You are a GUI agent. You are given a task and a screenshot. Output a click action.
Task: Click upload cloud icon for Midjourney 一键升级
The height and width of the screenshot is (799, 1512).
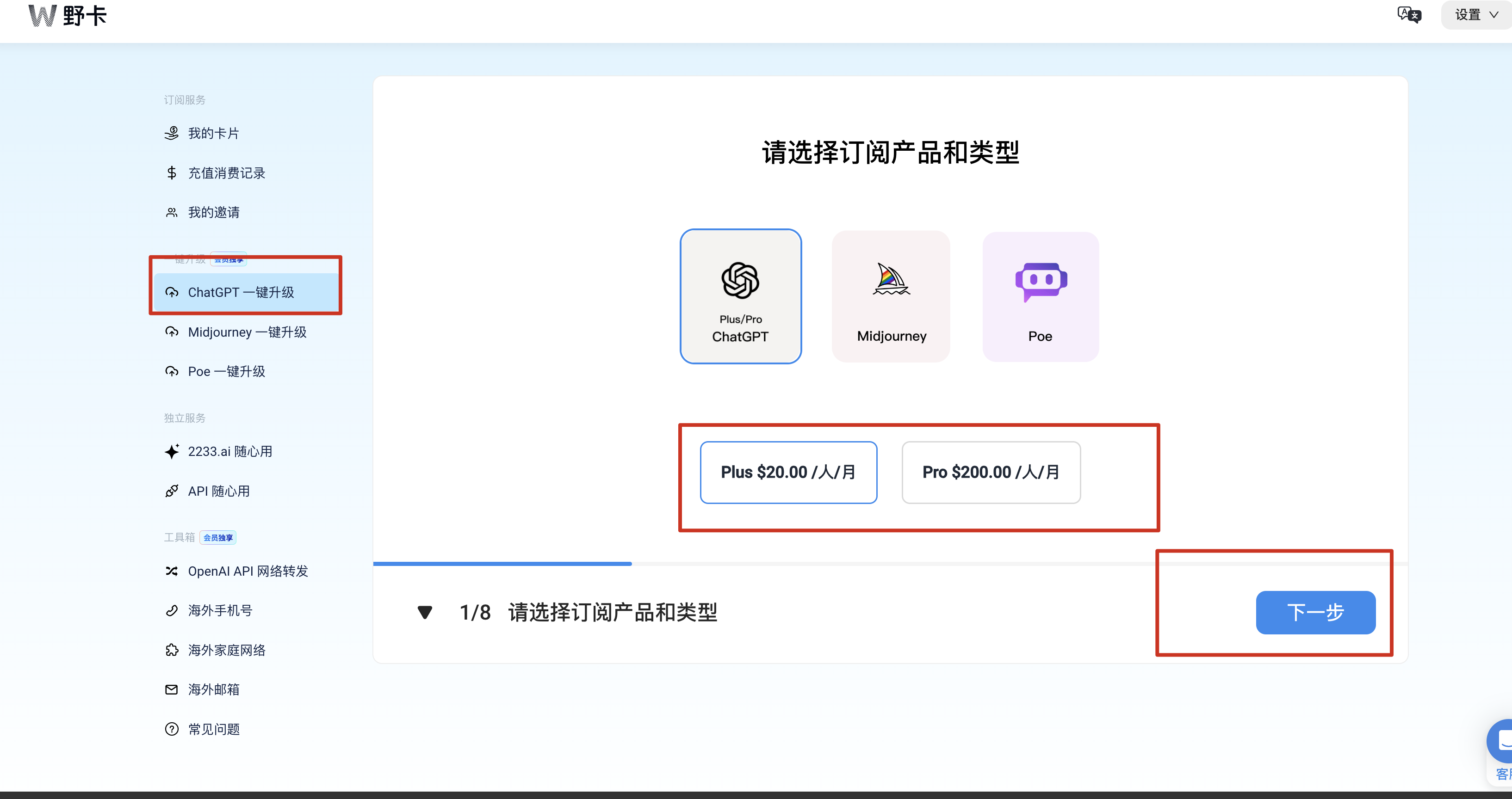tap(171, 332)
